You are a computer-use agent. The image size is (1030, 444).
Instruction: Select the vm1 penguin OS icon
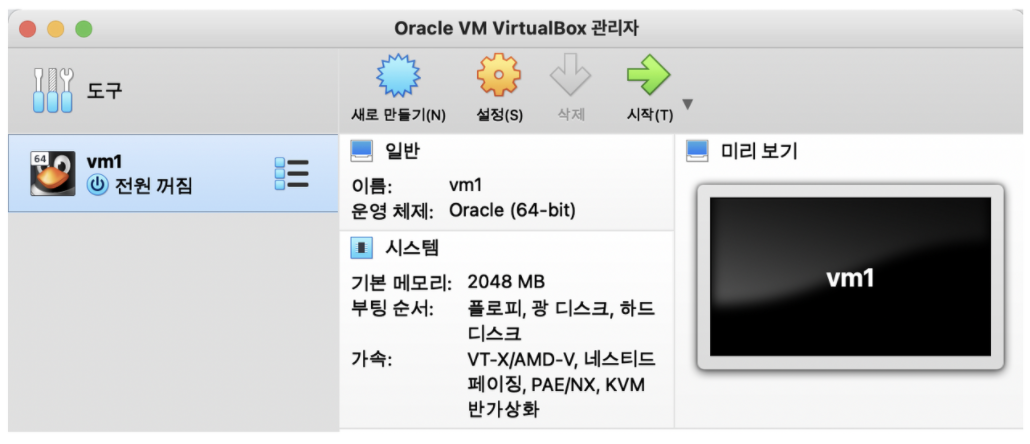[53, 173]
